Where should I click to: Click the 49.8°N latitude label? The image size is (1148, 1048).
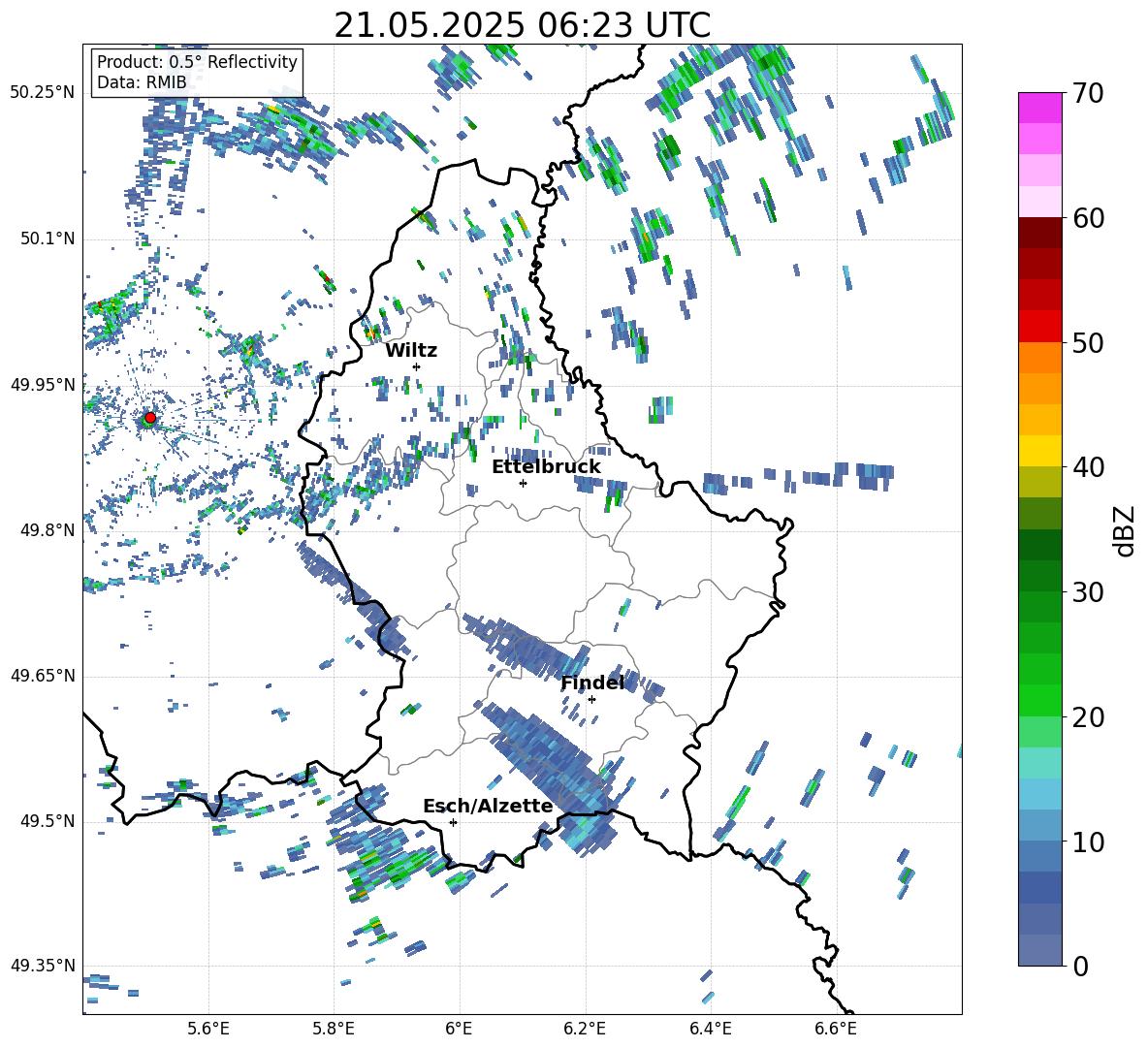(x=47, y=530)
